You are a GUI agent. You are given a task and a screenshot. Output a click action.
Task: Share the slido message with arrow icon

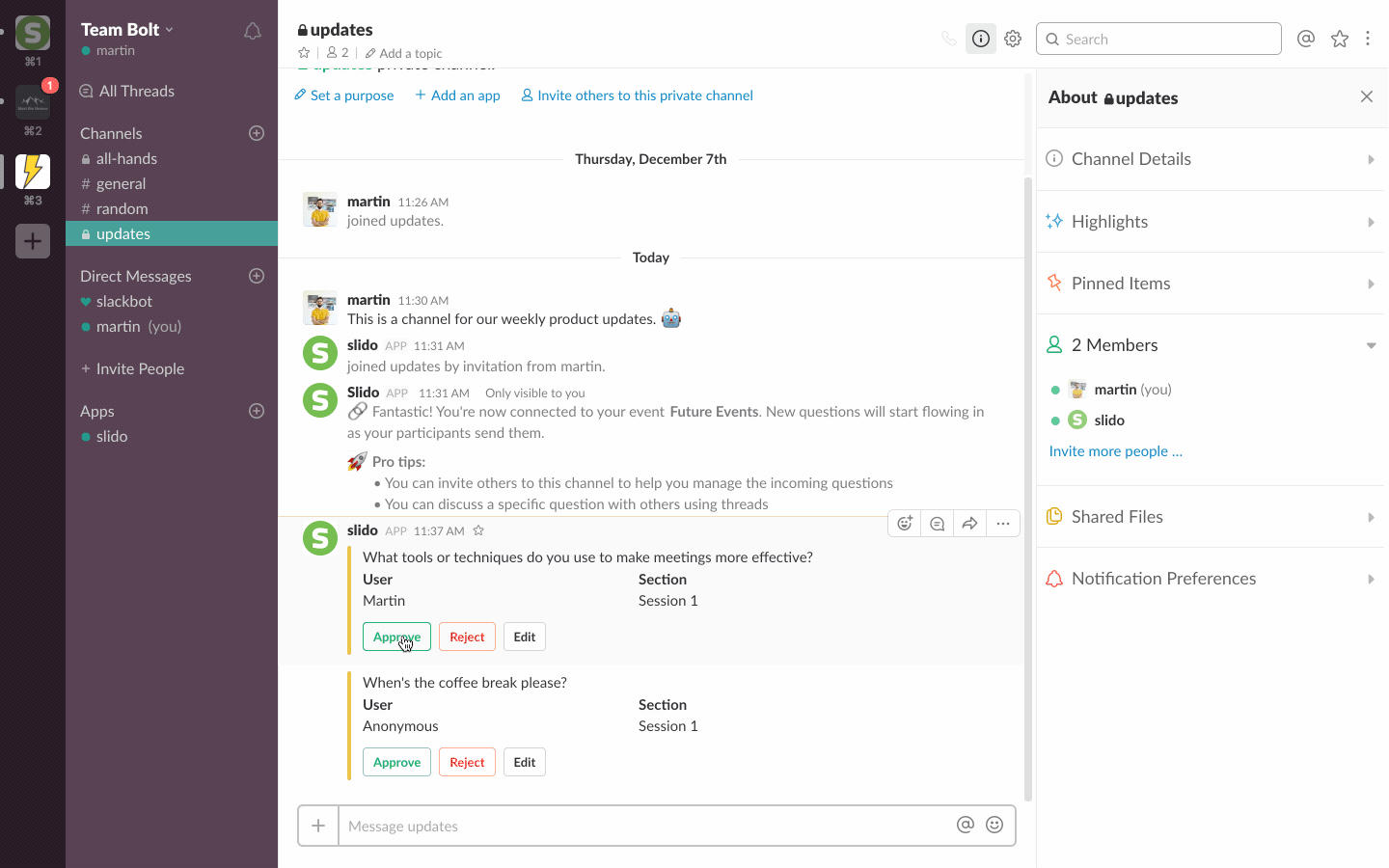(x=970, y=524)
